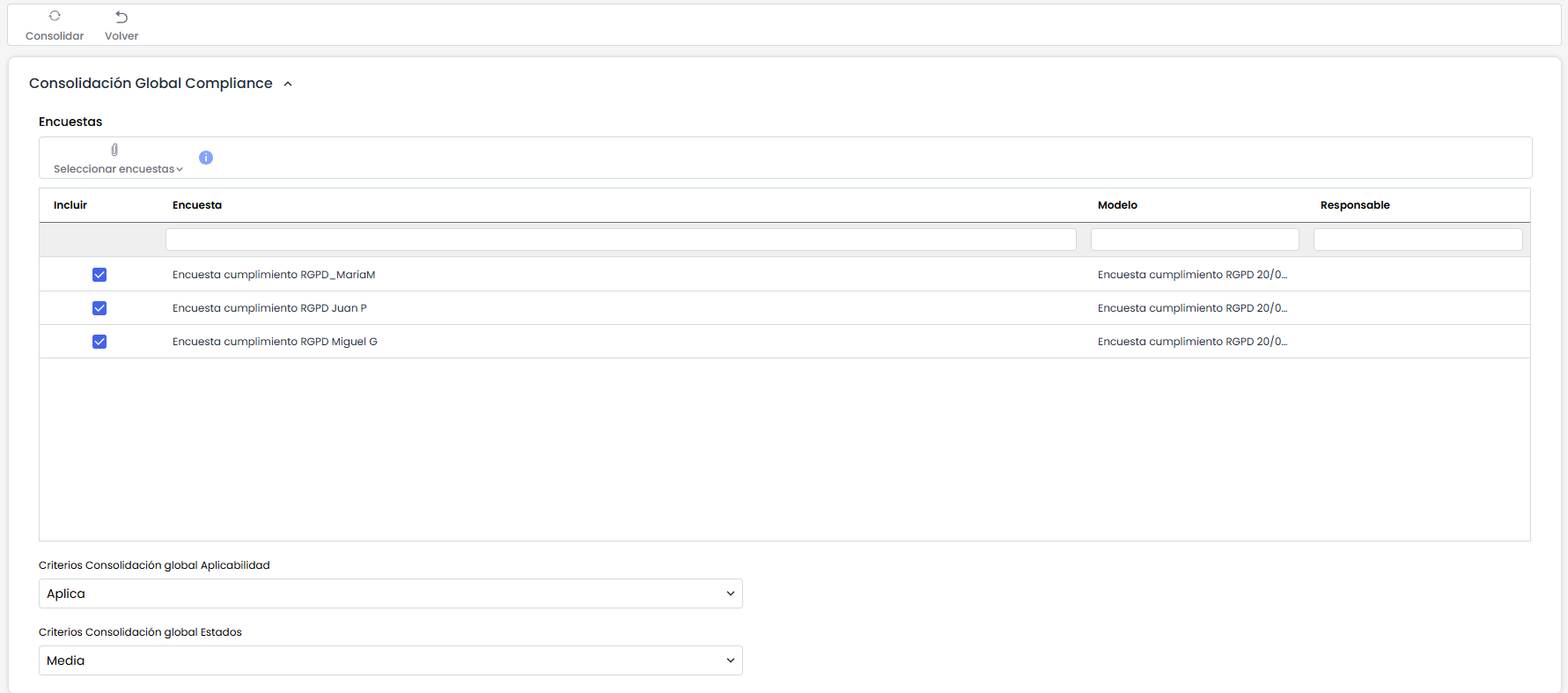Screen dimensions: 1568x693
Task: Click the Incluir column header
Action: (70, 205)
